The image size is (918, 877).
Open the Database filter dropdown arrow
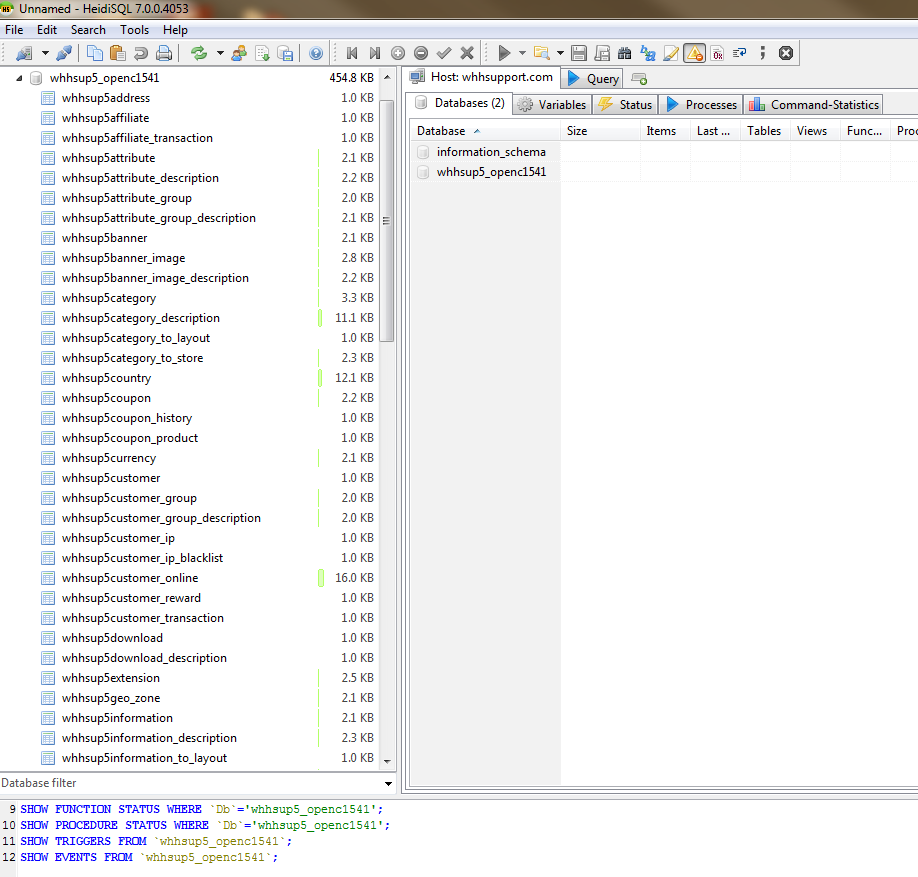point(388,784)
